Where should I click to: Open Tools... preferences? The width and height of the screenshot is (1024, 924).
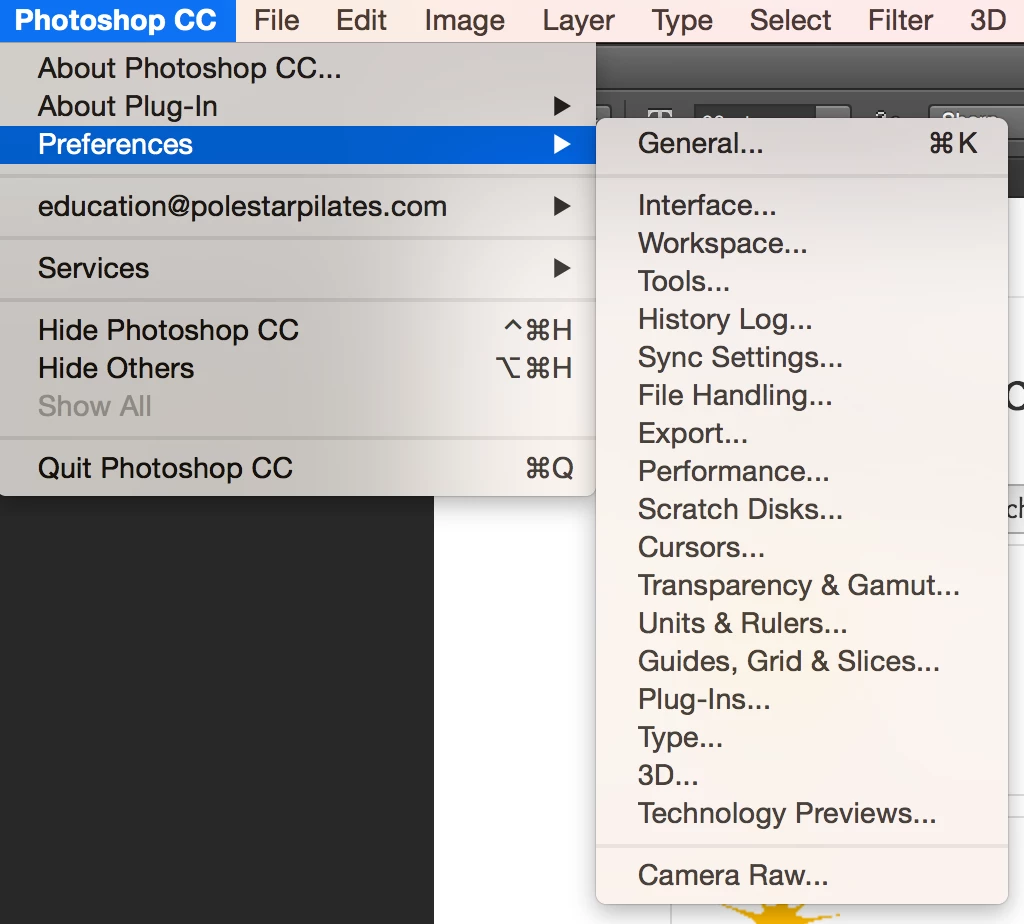(802, 281)
